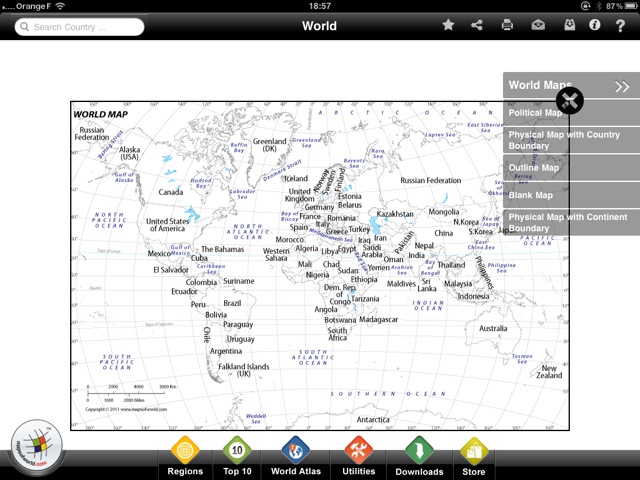Screen dimensions: 640x480
Task: Tap the star favorites icon
Action: [x=448, y=25]
